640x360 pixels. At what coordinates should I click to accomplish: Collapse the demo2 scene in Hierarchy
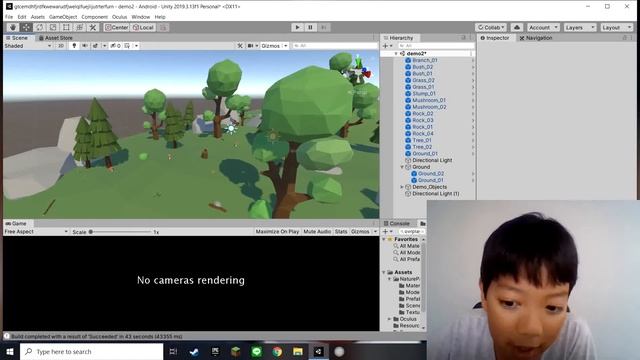coord(396,53)
